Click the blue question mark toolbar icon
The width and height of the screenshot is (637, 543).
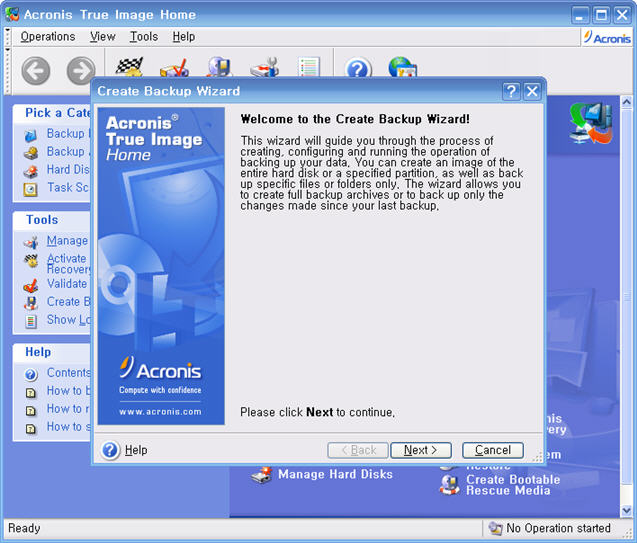[x=358, y=68]
